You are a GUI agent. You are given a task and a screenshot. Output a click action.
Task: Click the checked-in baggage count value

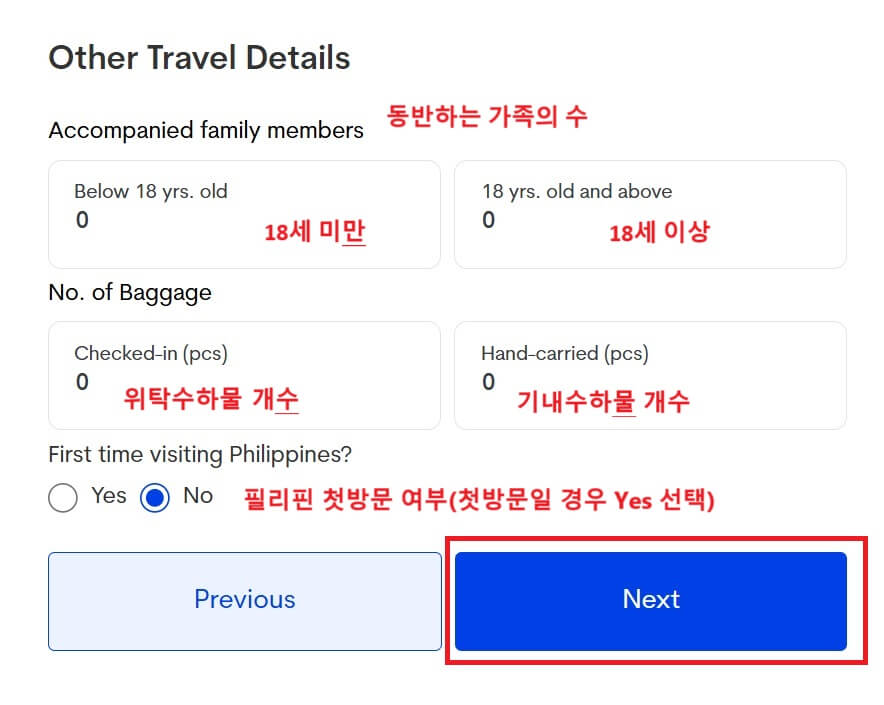(82, 382)
